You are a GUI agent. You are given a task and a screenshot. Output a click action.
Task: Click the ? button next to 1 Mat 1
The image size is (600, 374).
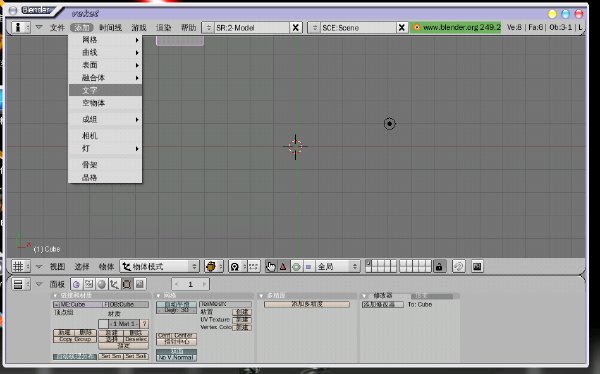144,324
